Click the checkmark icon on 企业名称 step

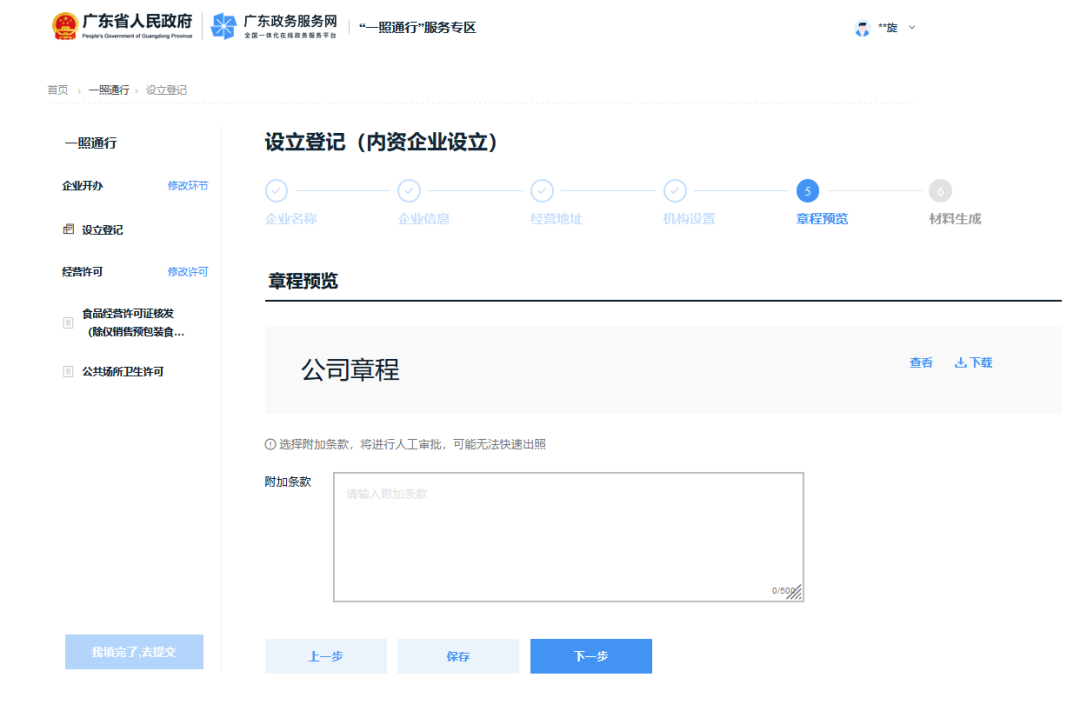point(276,191)
